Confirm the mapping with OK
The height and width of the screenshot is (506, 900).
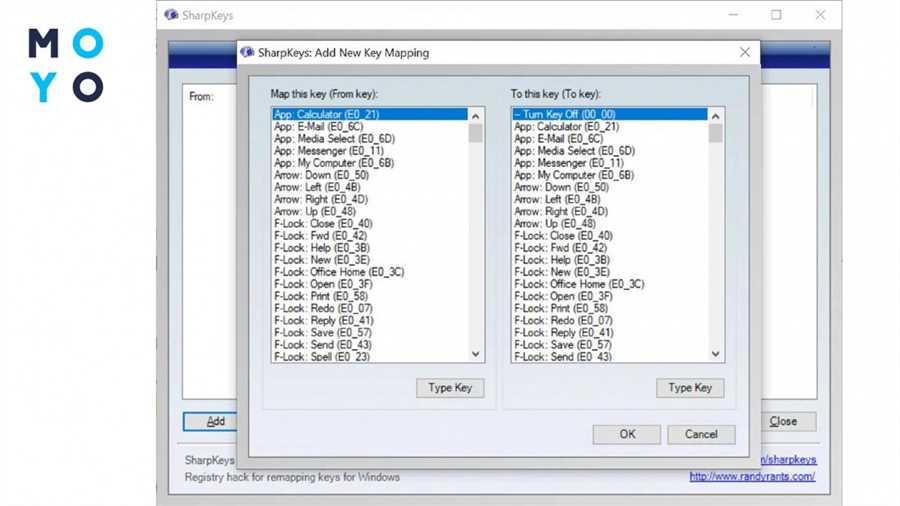pos(626,434)
